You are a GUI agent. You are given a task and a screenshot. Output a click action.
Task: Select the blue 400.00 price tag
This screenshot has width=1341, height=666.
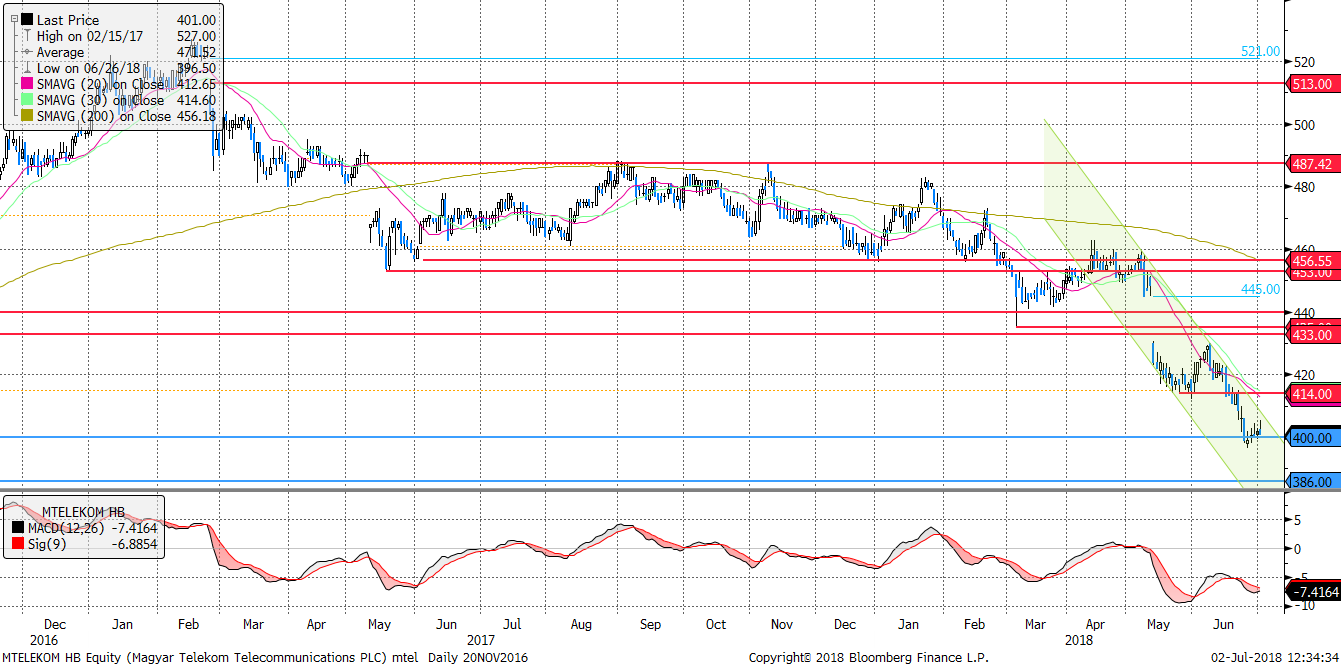[x=1312, y=438]
